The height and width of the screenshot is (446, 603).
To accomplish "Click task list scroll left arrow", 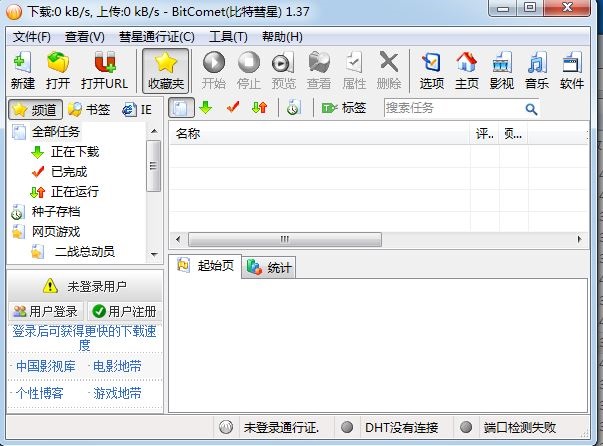I will (x=178, y=240).
